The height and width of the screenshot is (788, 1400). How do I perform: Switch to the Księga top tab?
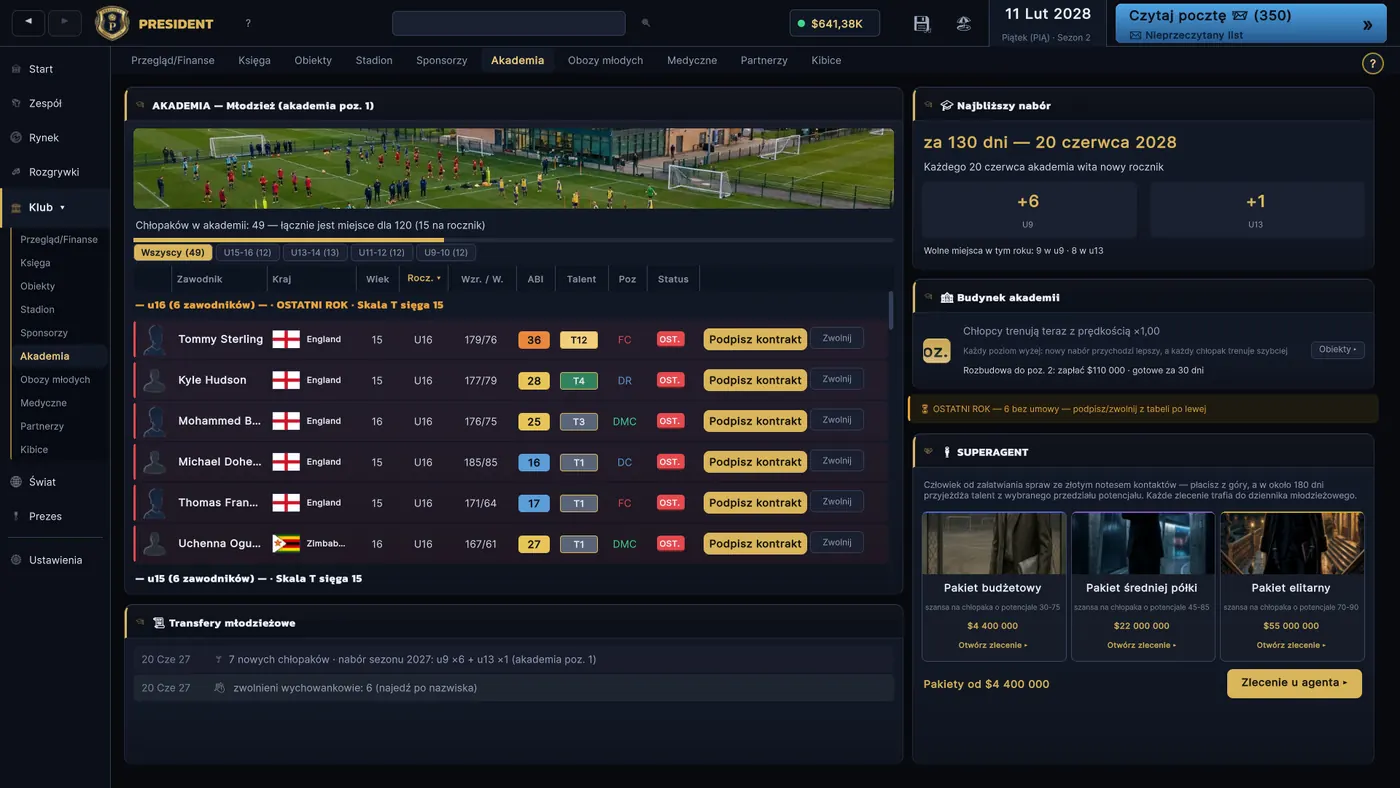tap(254, 60)
